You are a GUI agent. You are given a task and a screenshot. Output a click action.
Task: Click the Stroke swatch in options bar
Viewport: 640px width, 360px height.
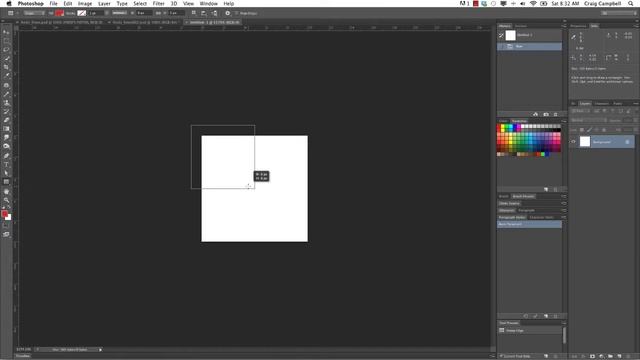82,13
